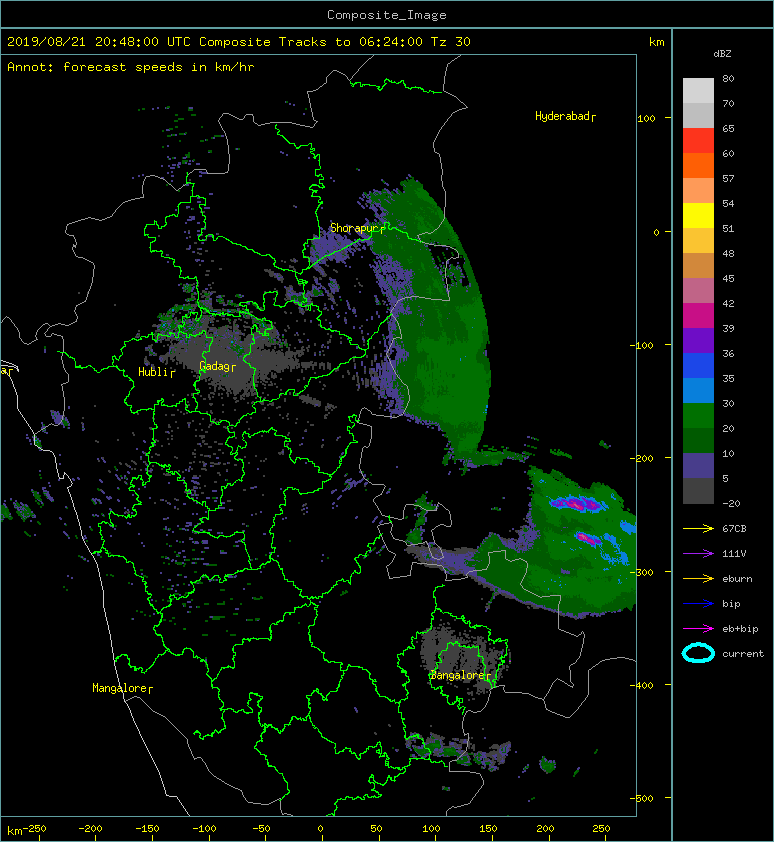Click the violet 39 dBZ swatch

click(x=698, y=340)
